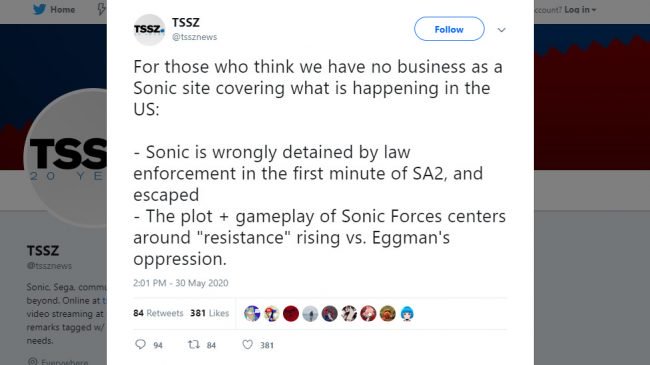Expand tweet options chevron menu
The image size is (650, 365).
pyautogui.click(x=501, y=30)
